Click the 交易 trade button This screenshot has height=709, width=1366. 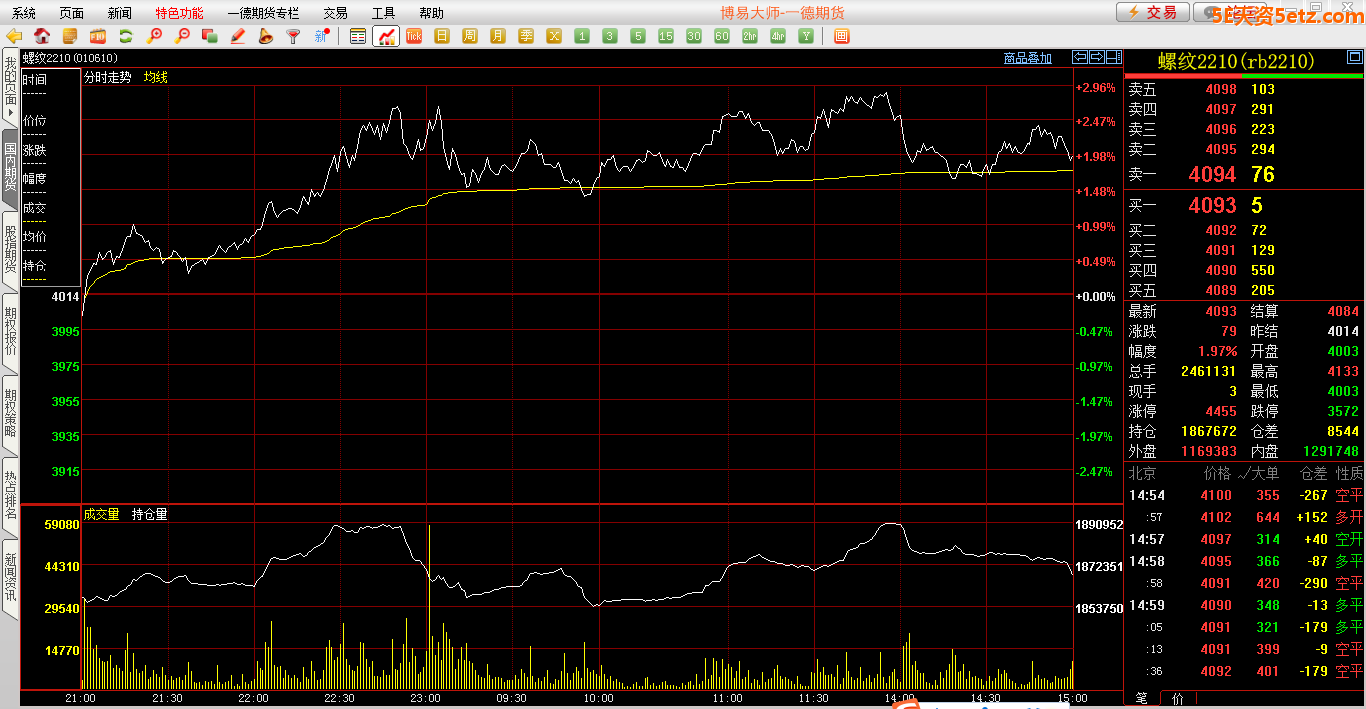(1153, 12)
